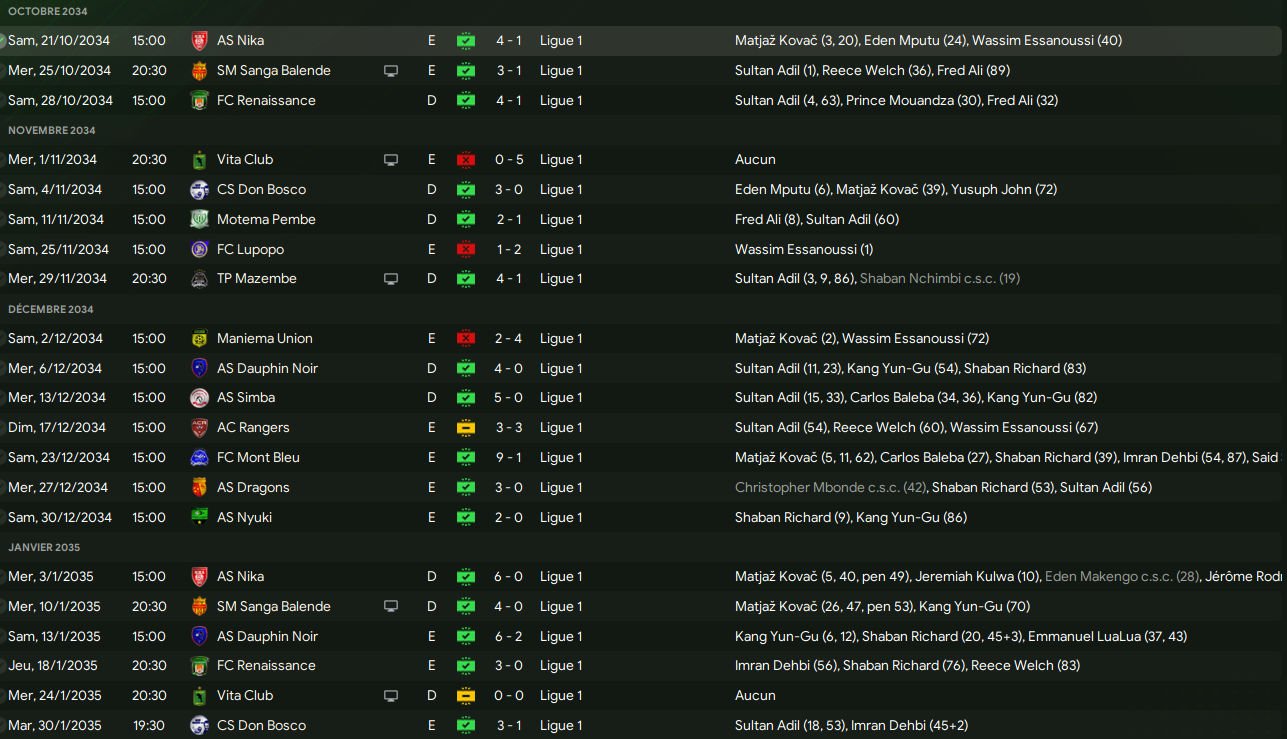Open the Motema Pembe team name link
The image size is (1287, 739).
(266, 219)
